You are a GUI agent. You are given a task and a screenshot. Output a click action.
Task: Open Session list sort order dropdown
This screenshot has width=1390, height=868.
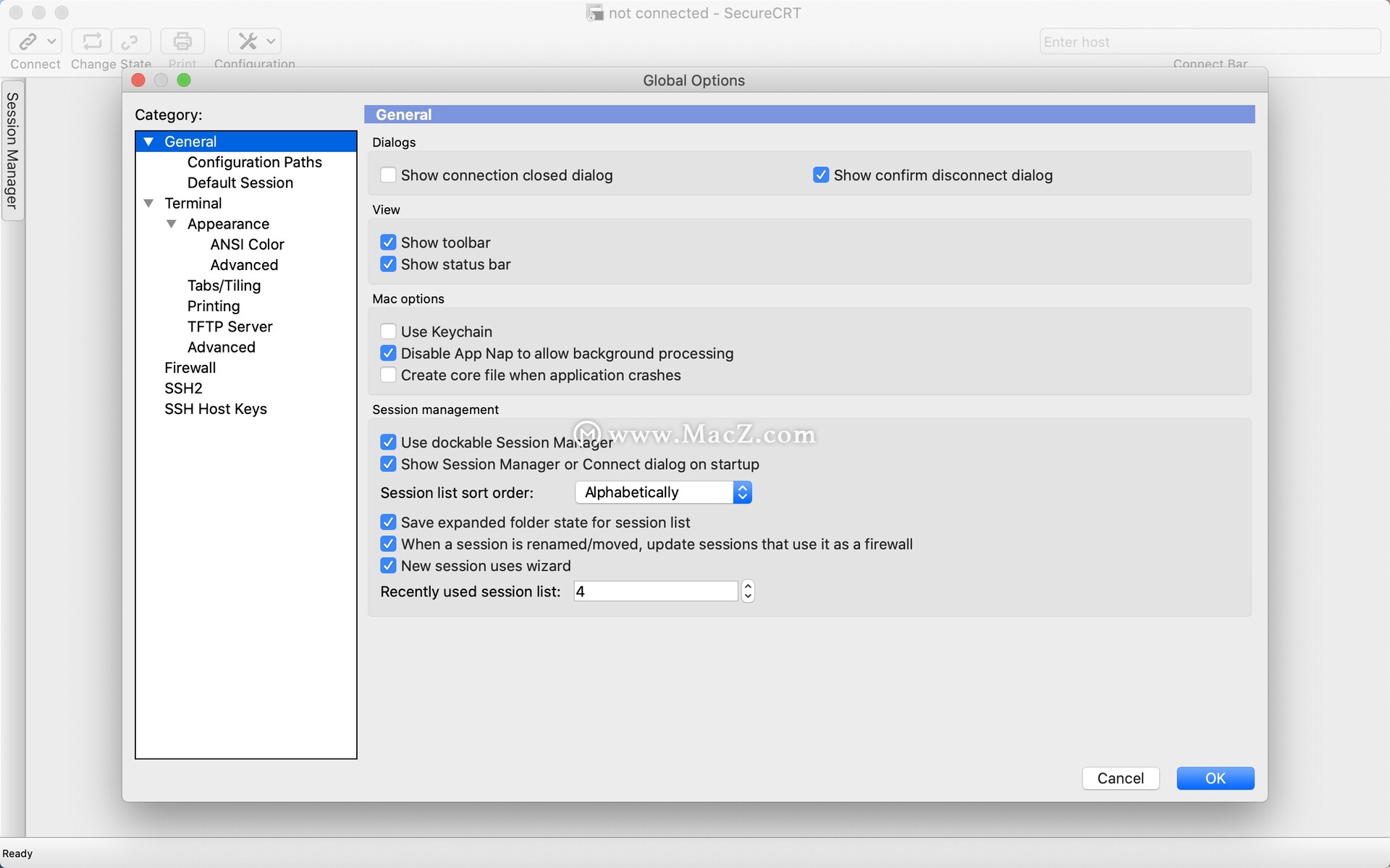coord(663,492)
